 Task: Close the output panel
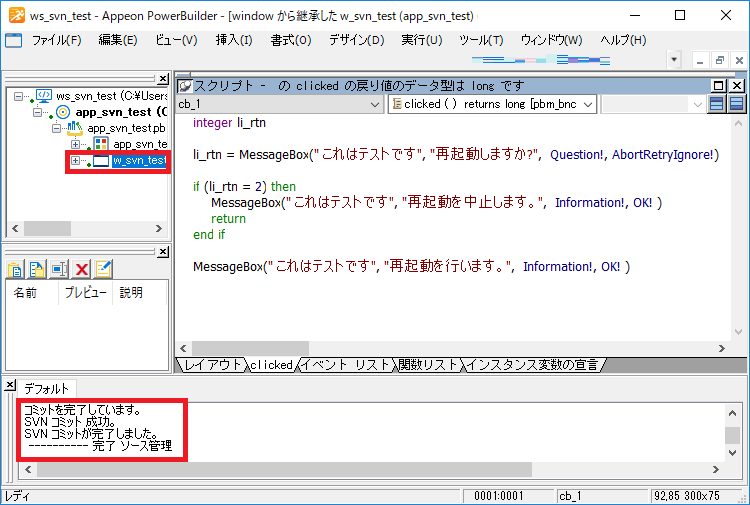point(10,385)
